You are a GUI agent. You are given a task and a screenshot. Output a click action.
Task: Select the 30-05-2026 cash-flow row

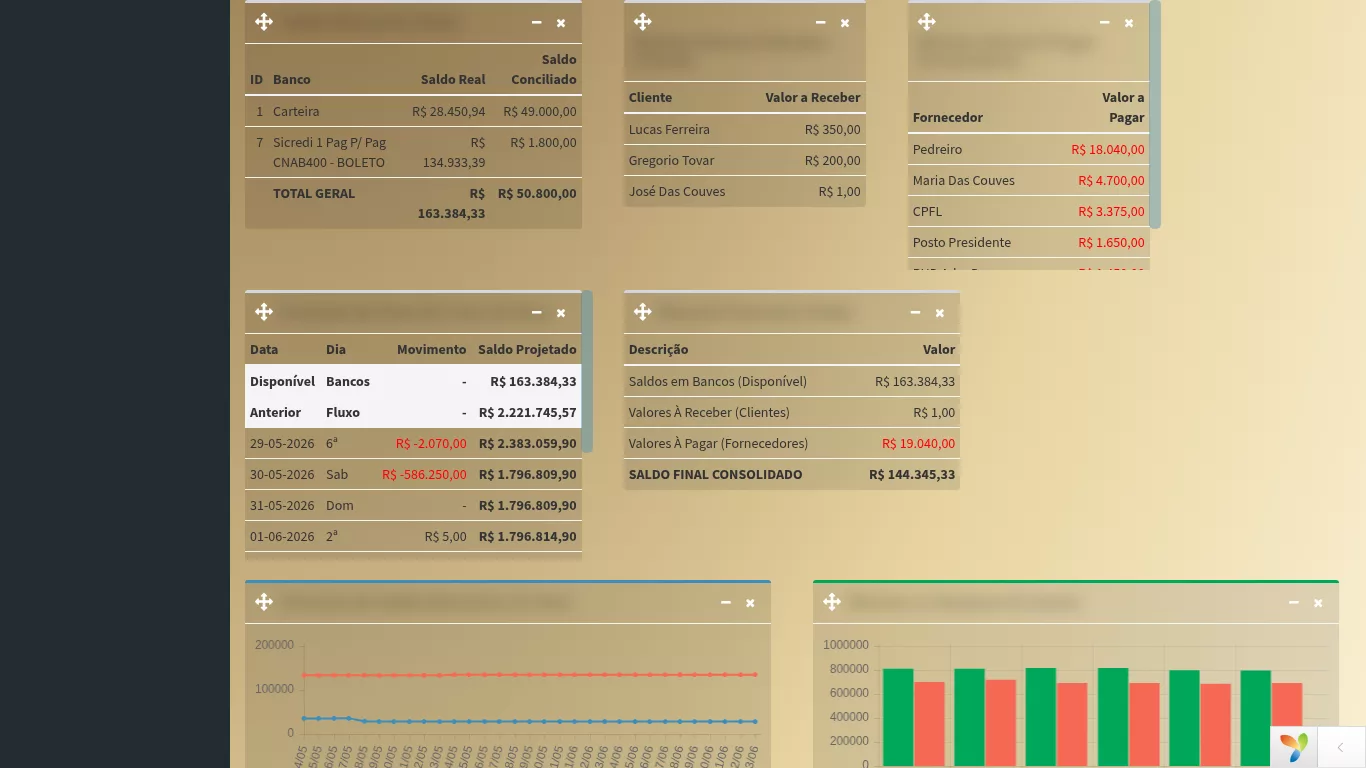tap(413, 474)
